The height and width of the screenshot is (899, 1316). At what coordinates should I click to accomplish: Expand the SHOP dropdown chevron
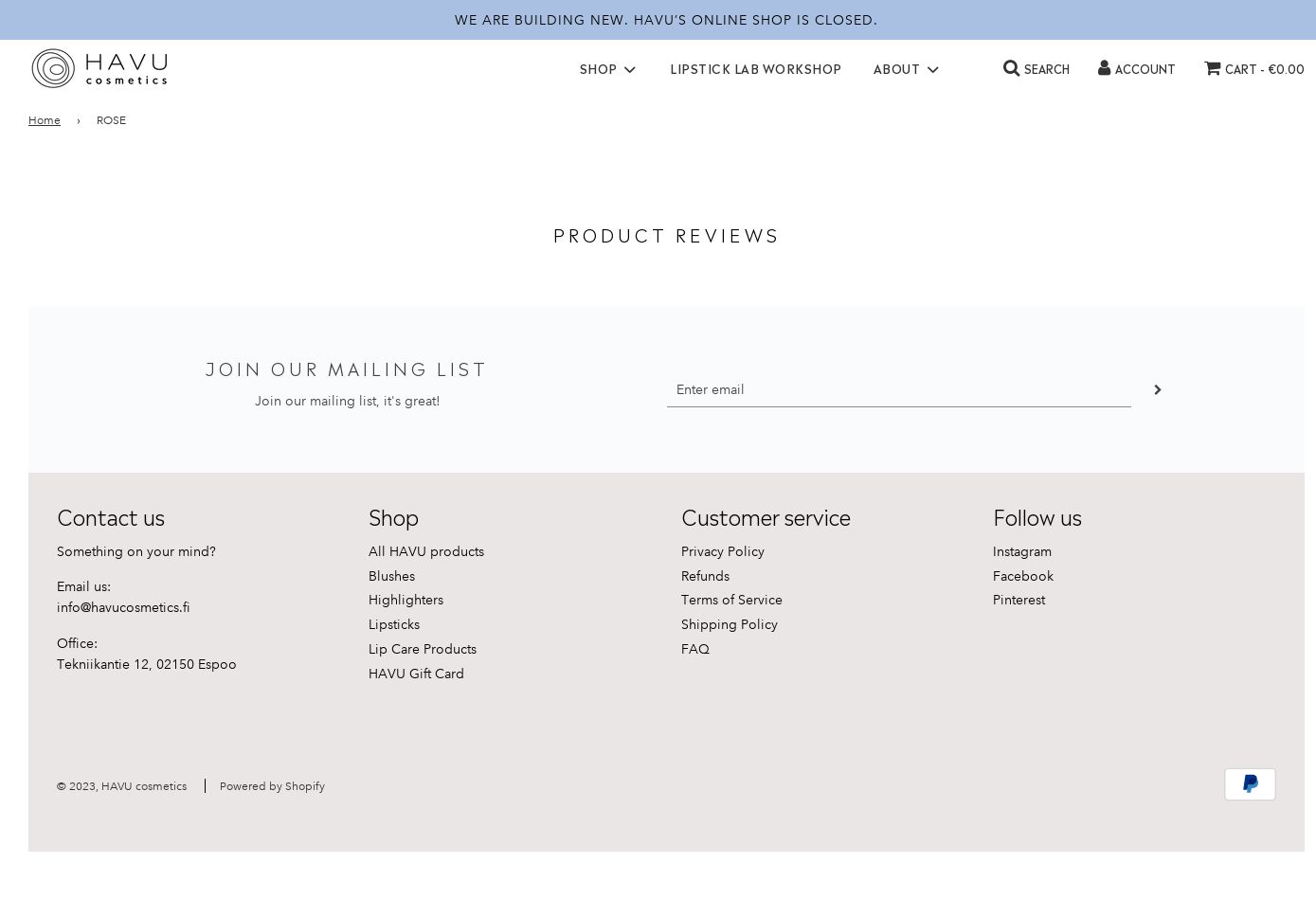coord(630,69)
